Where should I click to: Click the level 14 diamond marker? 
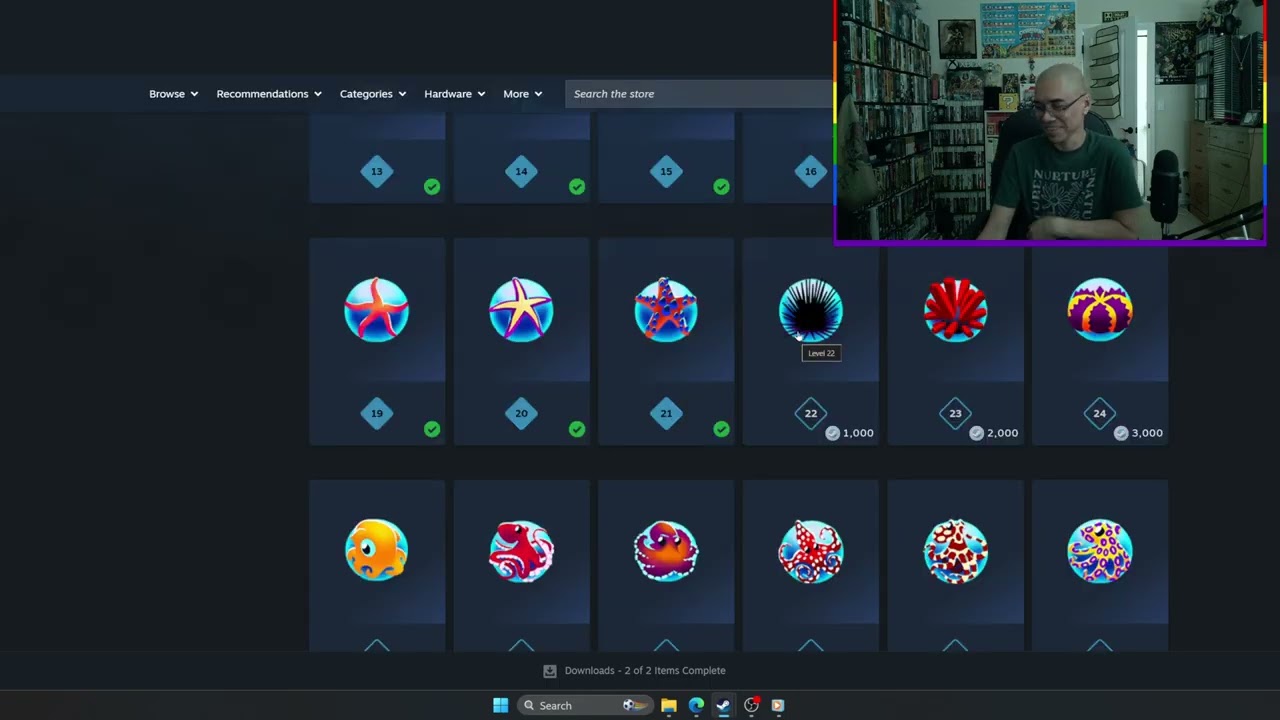pyautogui.click(x=521, y=171)
